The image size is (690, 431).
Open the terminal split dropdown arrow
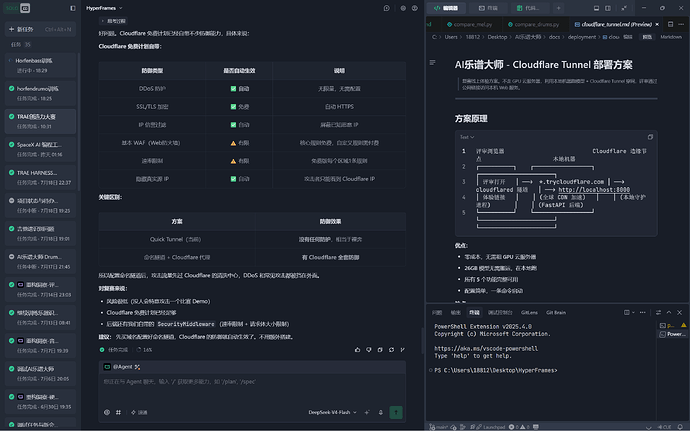coord(633,313)
